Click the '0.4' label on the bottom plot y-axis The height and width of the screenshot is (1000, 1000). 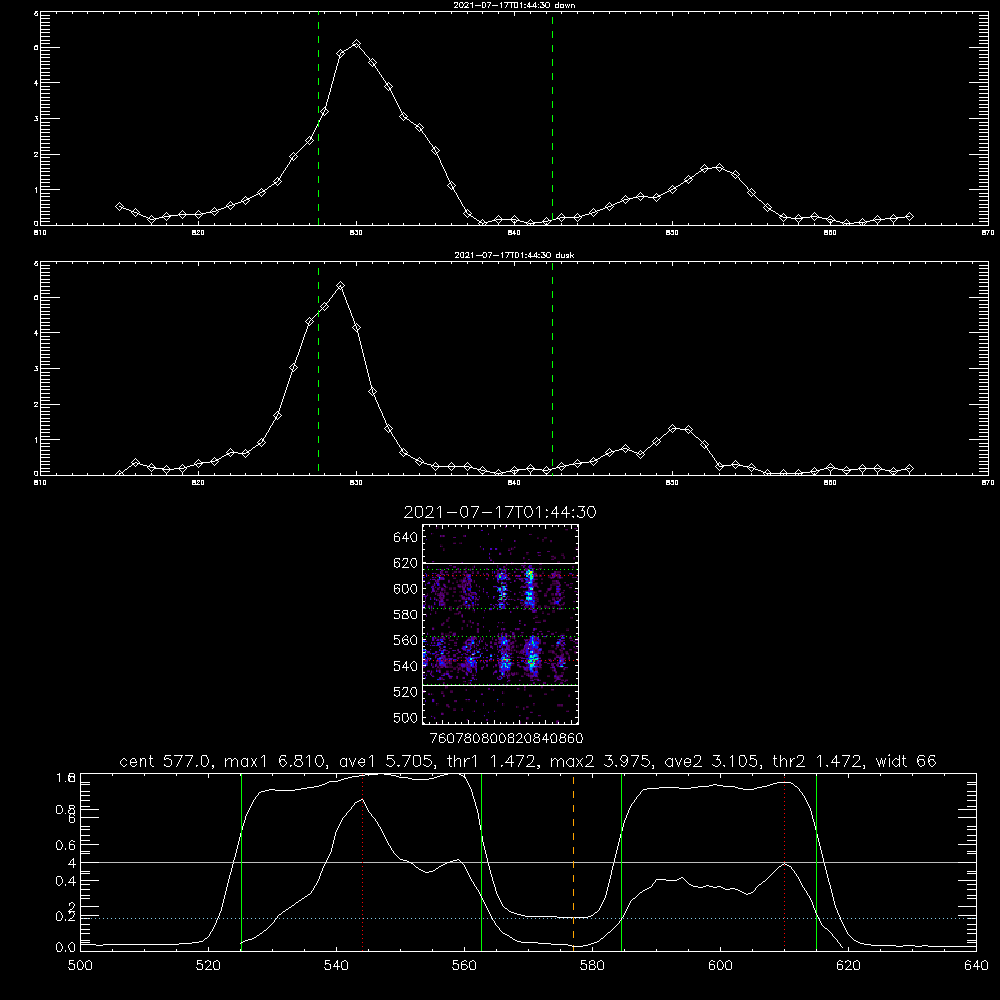(x=66, y=881)
